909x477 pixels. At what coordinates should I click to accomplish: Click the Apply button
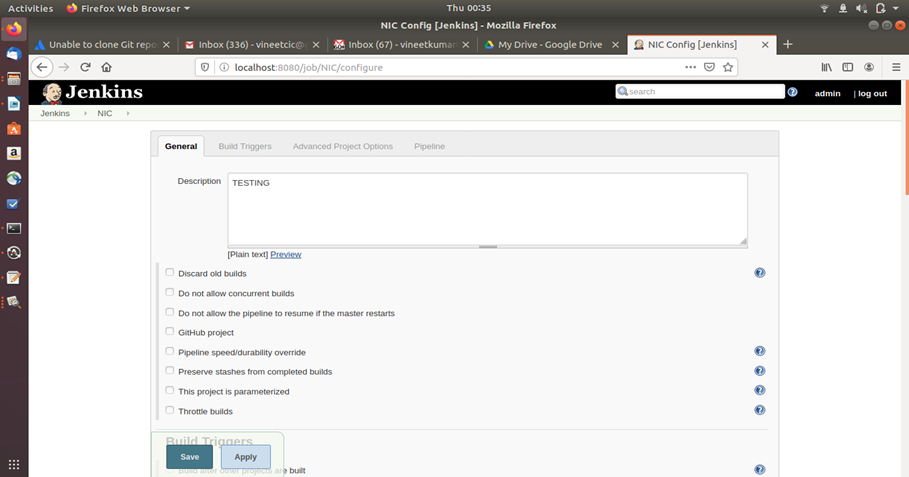246,457
